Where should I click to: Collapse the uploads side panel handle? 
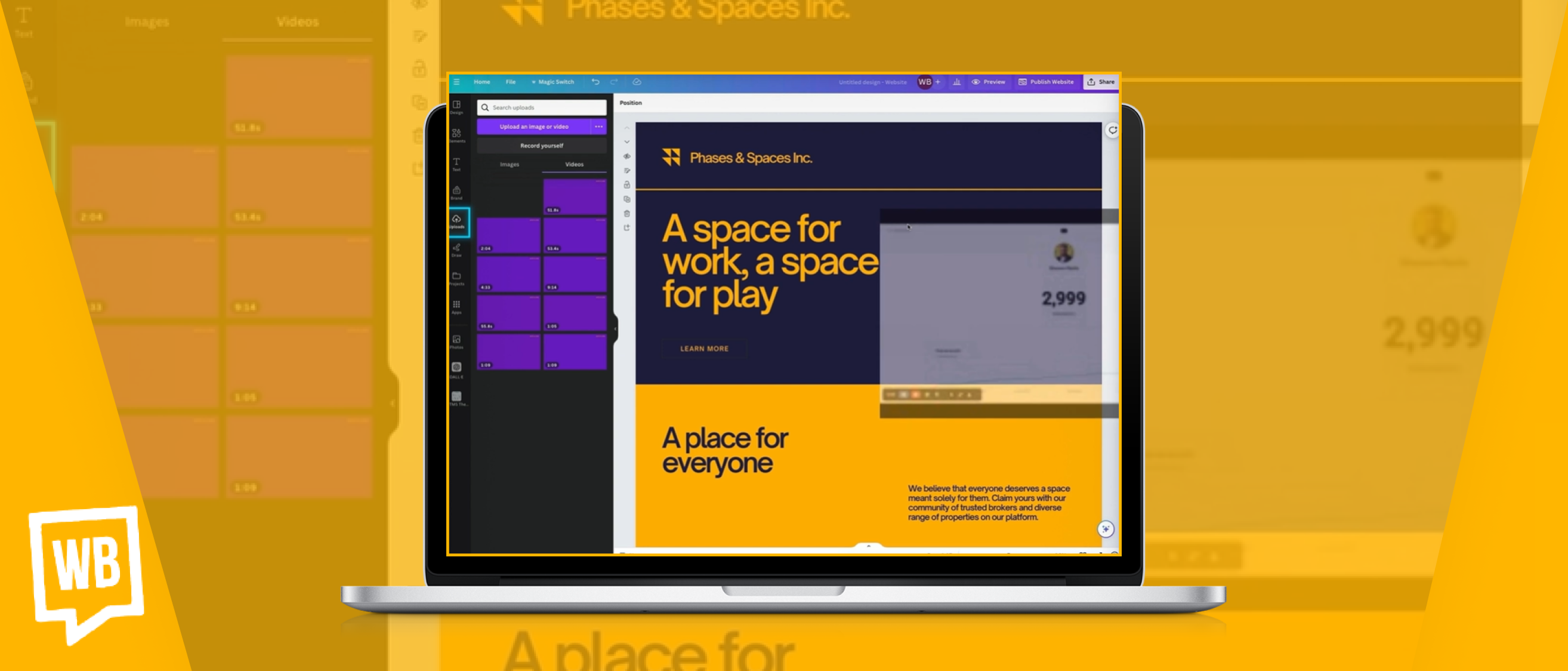coord(615,329)
